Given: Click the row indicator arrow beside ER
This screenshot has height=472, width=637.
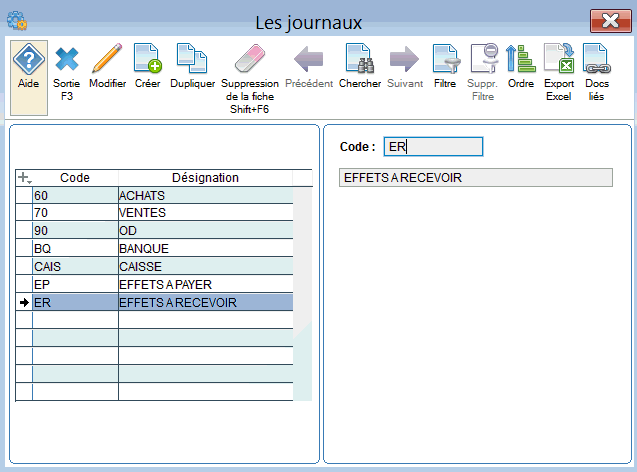Looking at the screenshot, I should pos(24,302).
